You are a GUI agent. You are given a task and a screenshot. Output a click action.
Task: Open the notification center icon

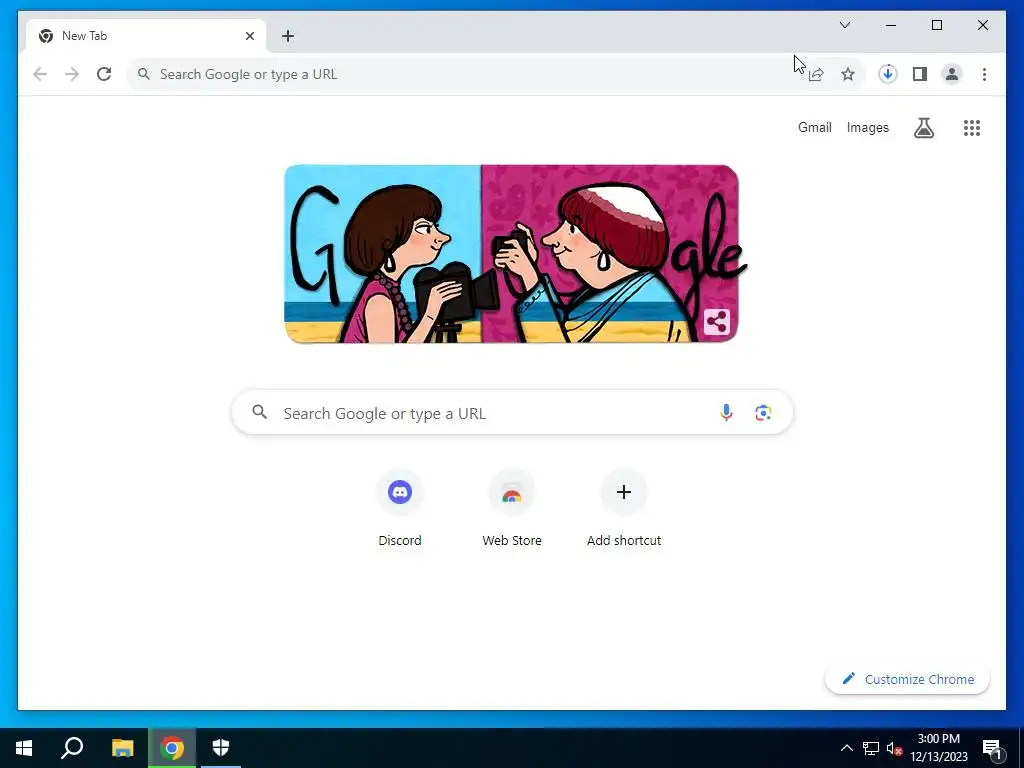click(992, 748)
